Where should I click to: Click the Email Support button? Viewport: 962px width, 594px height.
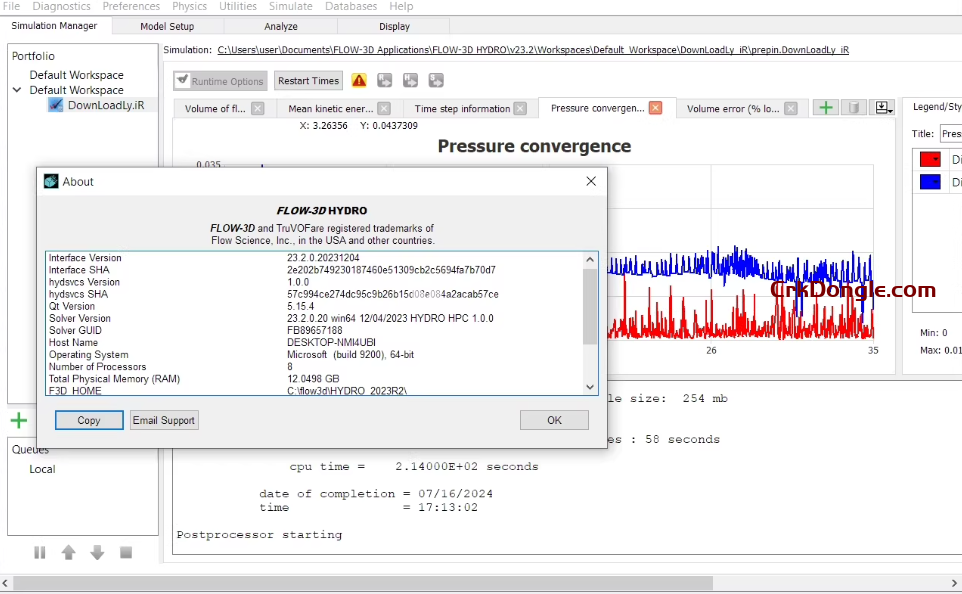tap(164, 420)
